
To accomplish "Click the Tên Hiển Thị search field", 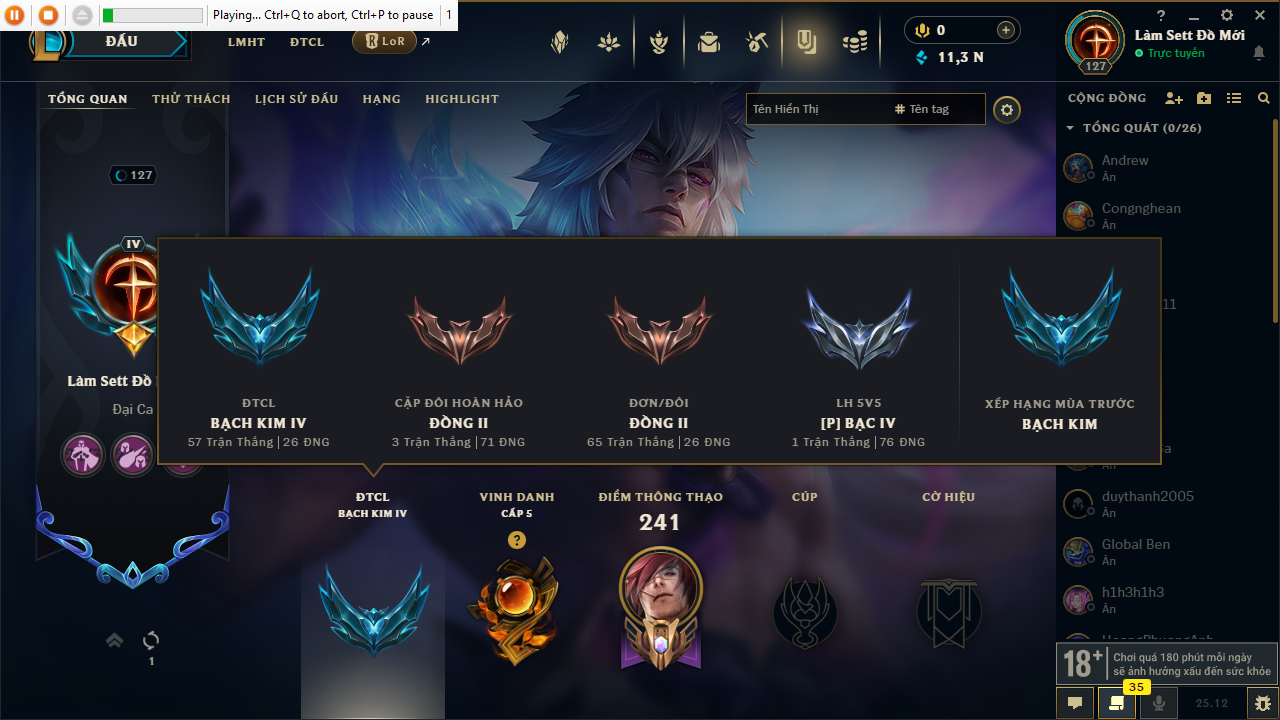I will [817, 109].
